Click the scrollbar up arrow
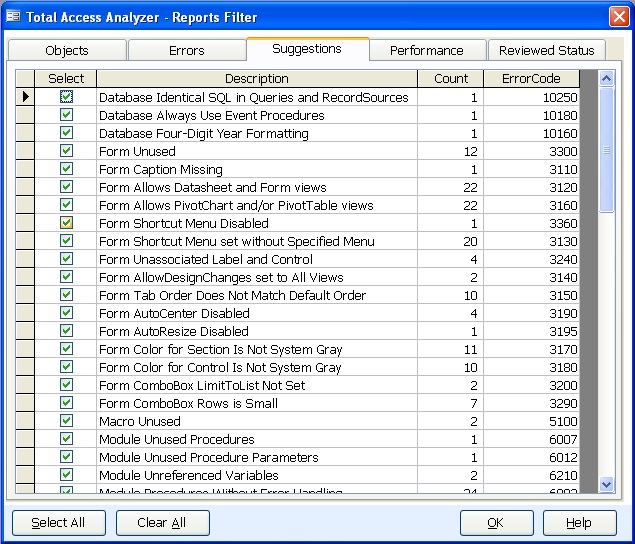This screenshot has width=635, height=544. (606, 78)
